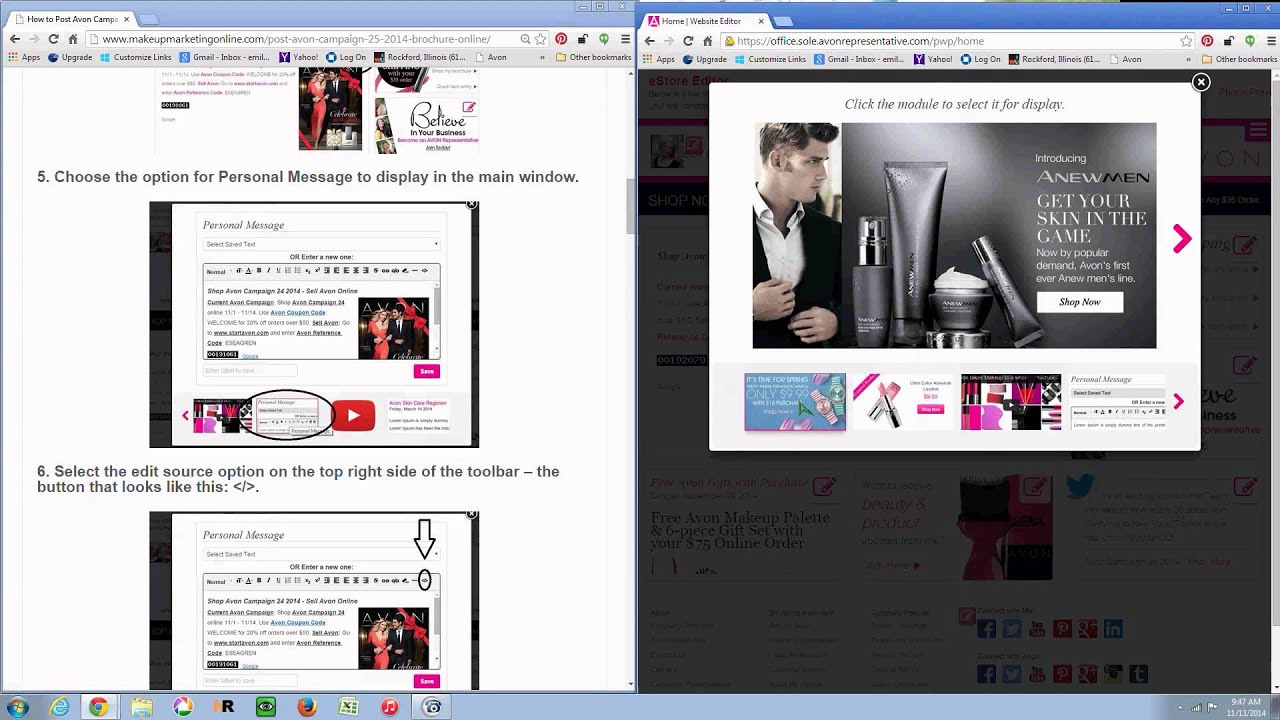Open the Yahoo! bookmark in the right window
This screenshot has width=1280, height=720.
934,59
